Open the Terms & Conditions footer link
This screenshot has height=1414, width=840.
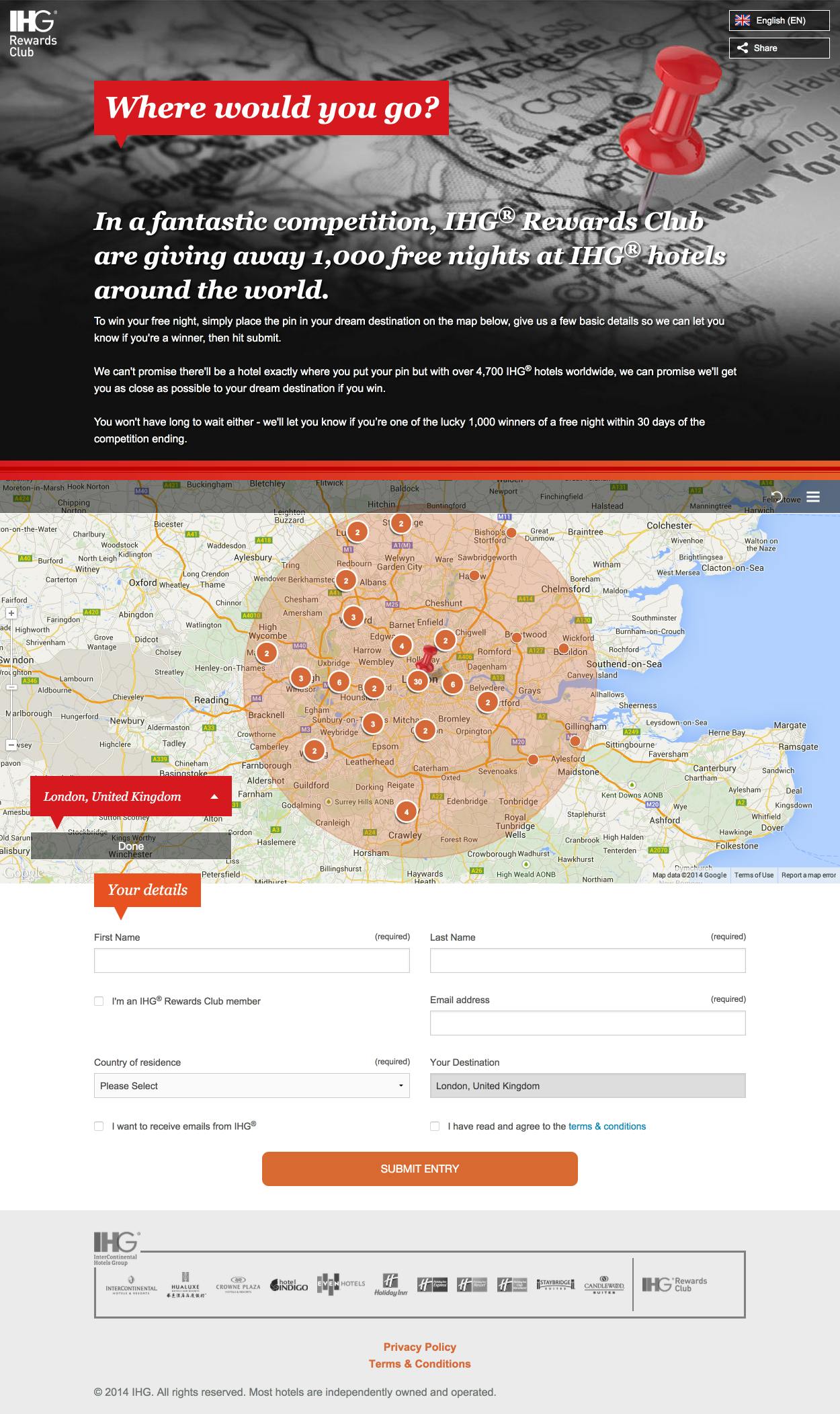pyautogui.click(x=420, y=1364)
